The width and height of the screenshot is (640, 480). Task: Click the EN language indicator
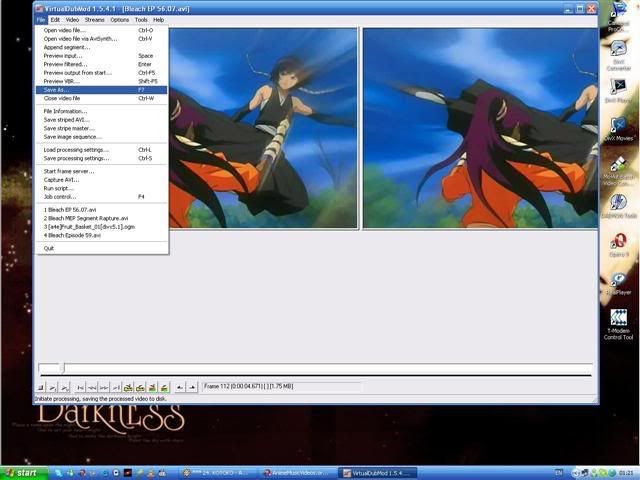coord(558,473)
